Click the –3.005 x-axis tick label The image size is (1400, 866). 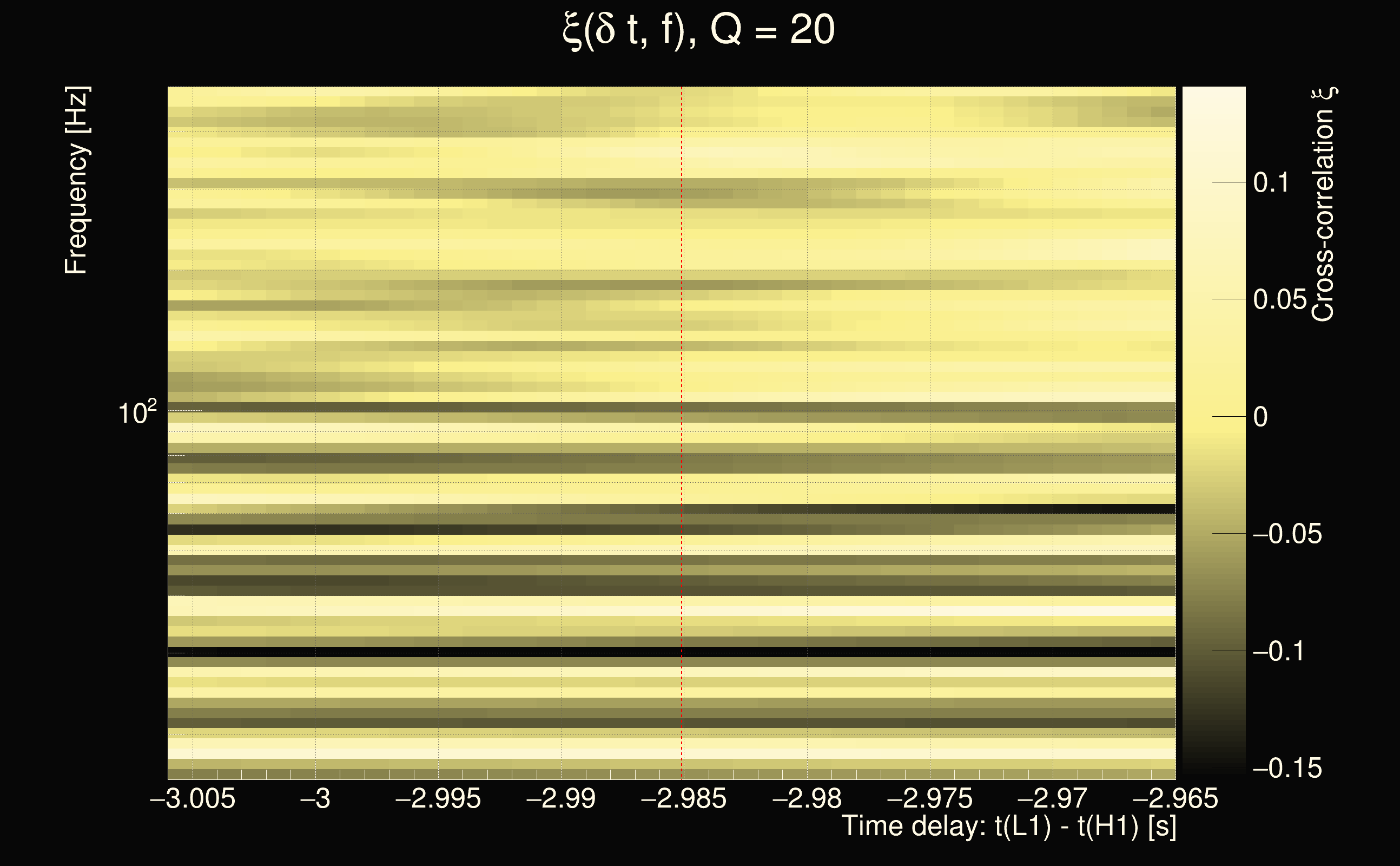tap(193, 798)
